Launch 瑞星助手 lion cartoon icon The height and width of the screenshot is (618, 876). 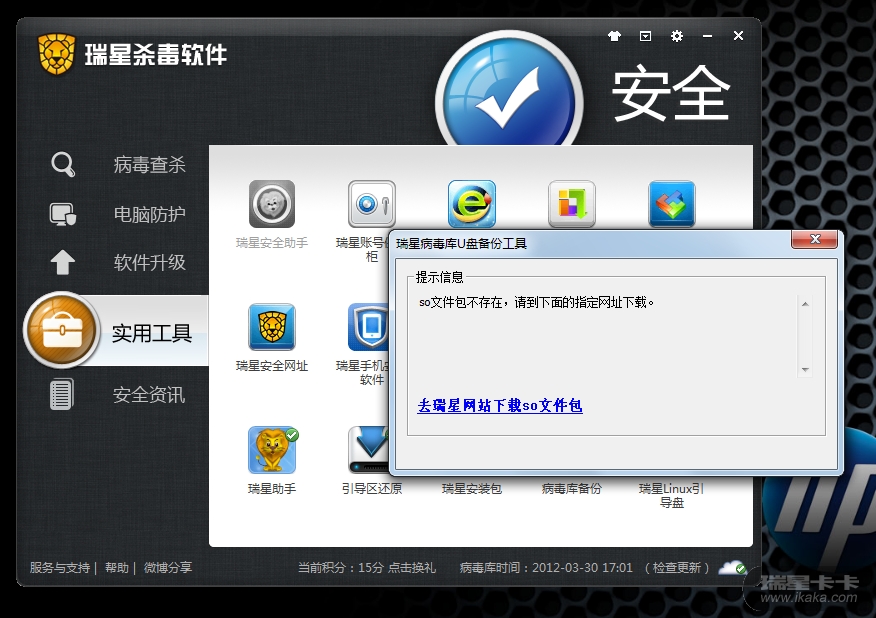pos(272,450)
